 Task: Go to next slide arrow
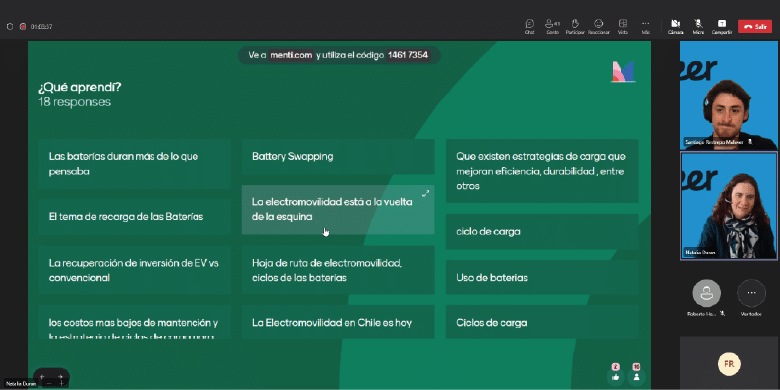[60, 377]
